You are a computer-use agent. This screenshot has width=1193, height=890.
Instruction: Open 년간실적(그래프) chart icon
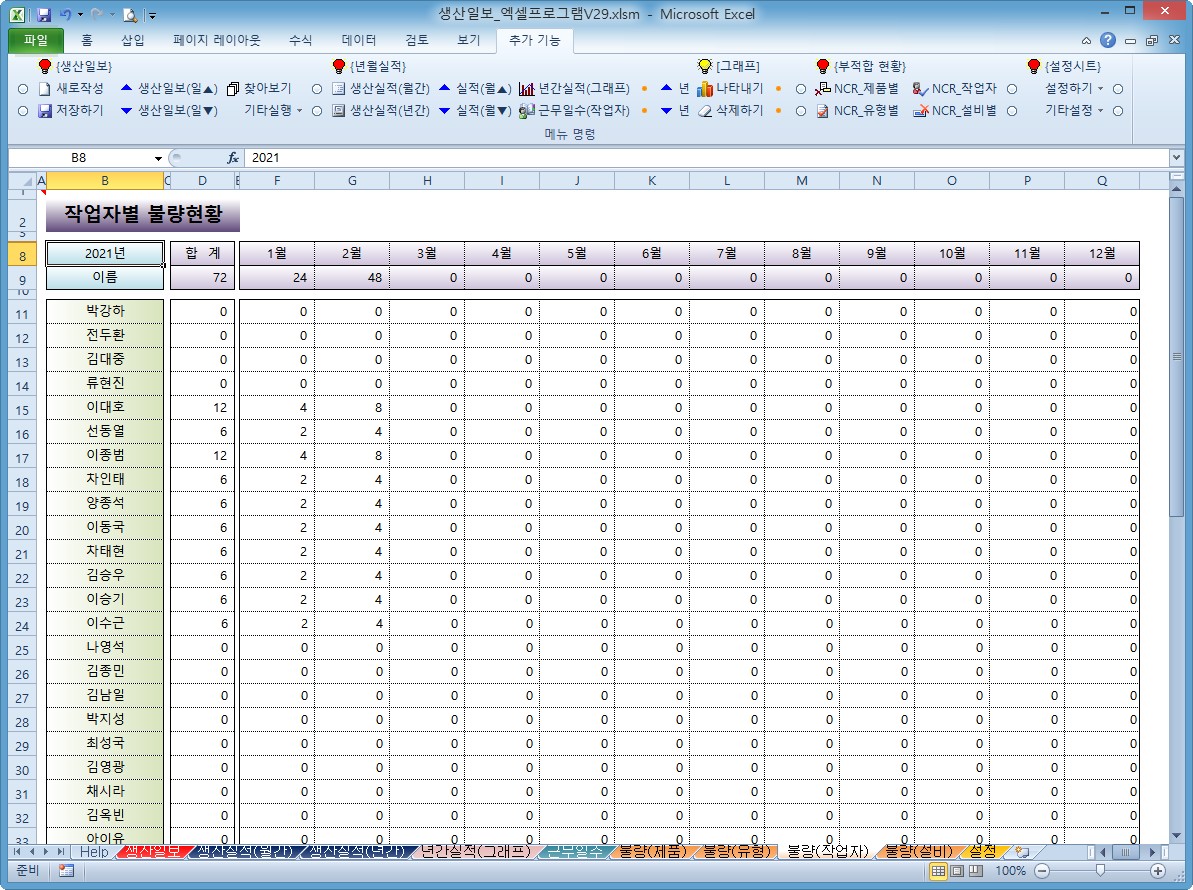click(x=527, y=89)
